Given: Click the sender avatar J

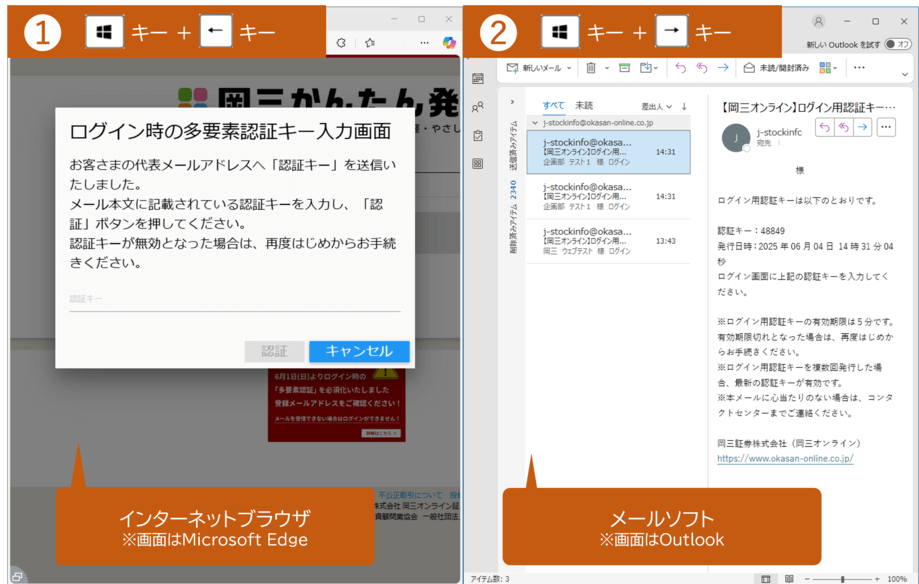Looking at the screenshot, I should pos(736,138).
